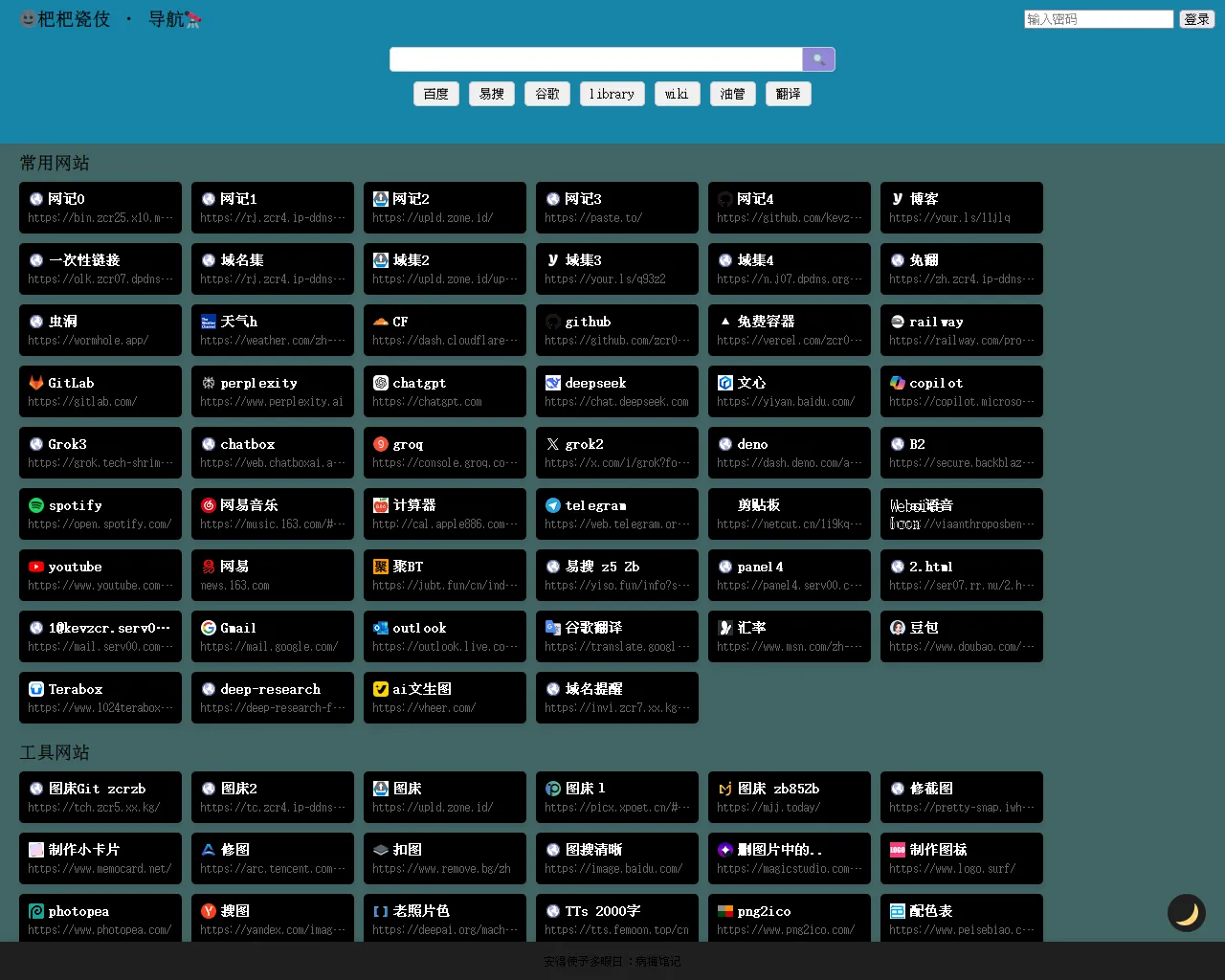The image size is (1225, 980).
Task: Click the png2ico icon
Action: tap(725, 911)
